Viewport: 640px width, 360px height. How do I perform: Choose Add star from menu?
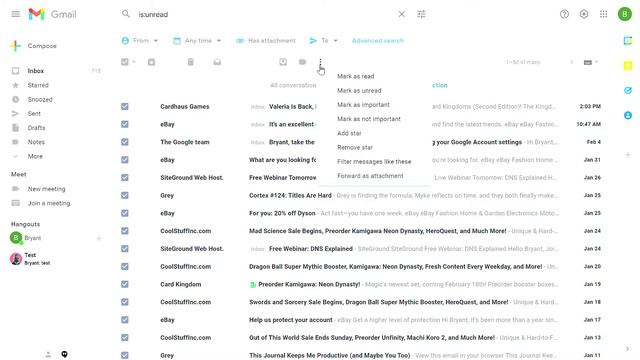[x=349, y=133]
